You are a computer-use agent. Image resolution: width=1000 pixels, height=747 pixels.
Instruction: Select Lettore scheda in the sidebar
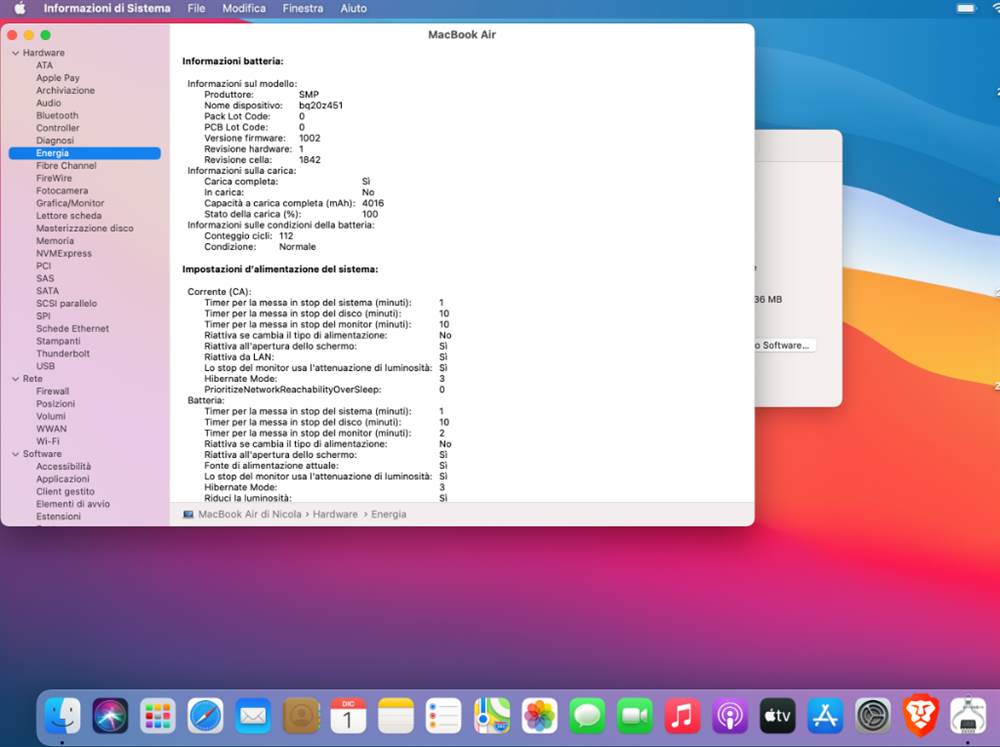pos(69,216)
